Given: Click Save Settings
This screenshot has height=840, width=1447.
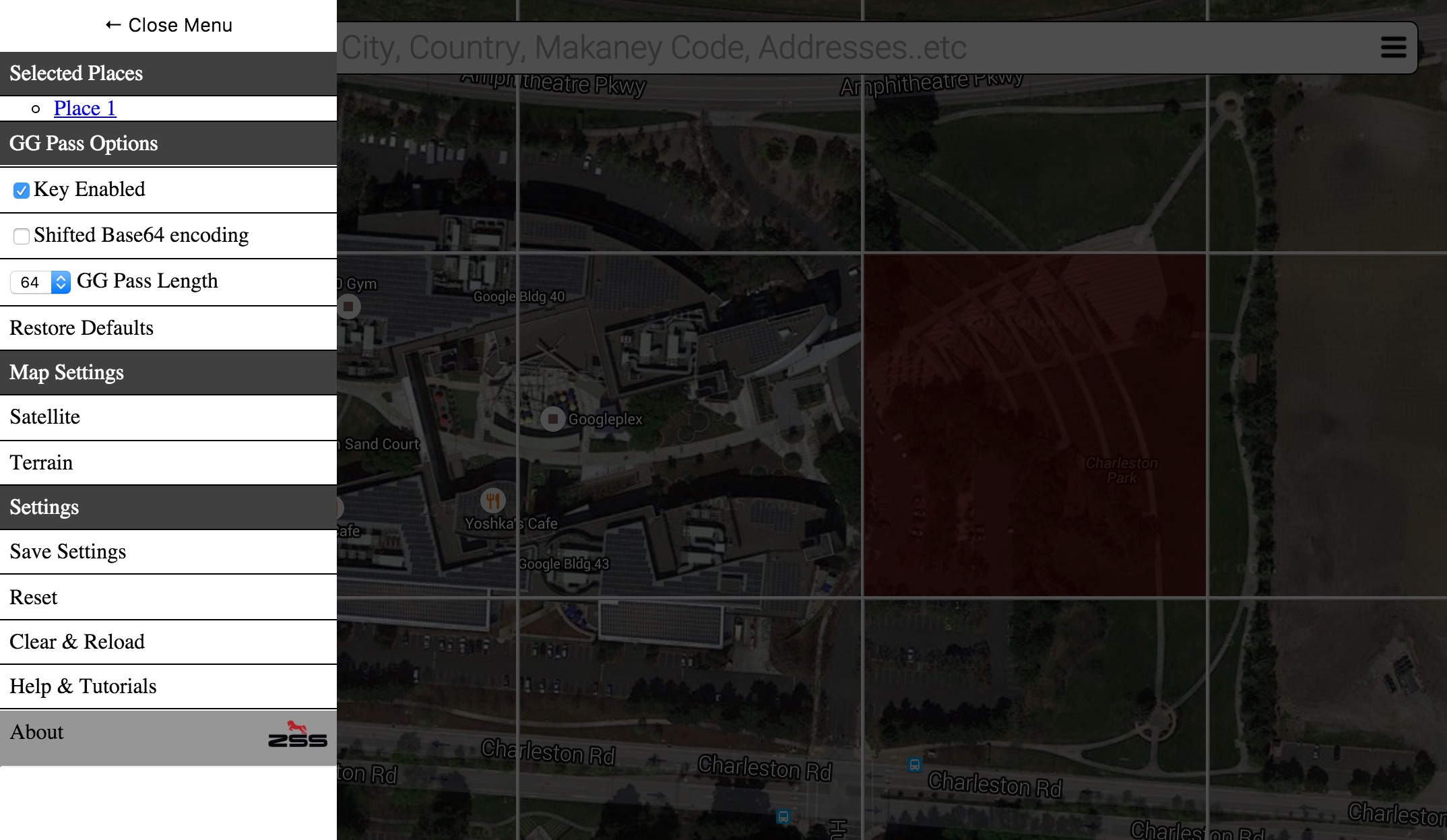Looking at the screenshot, I should pyautogui.click(x=168, y=552).
